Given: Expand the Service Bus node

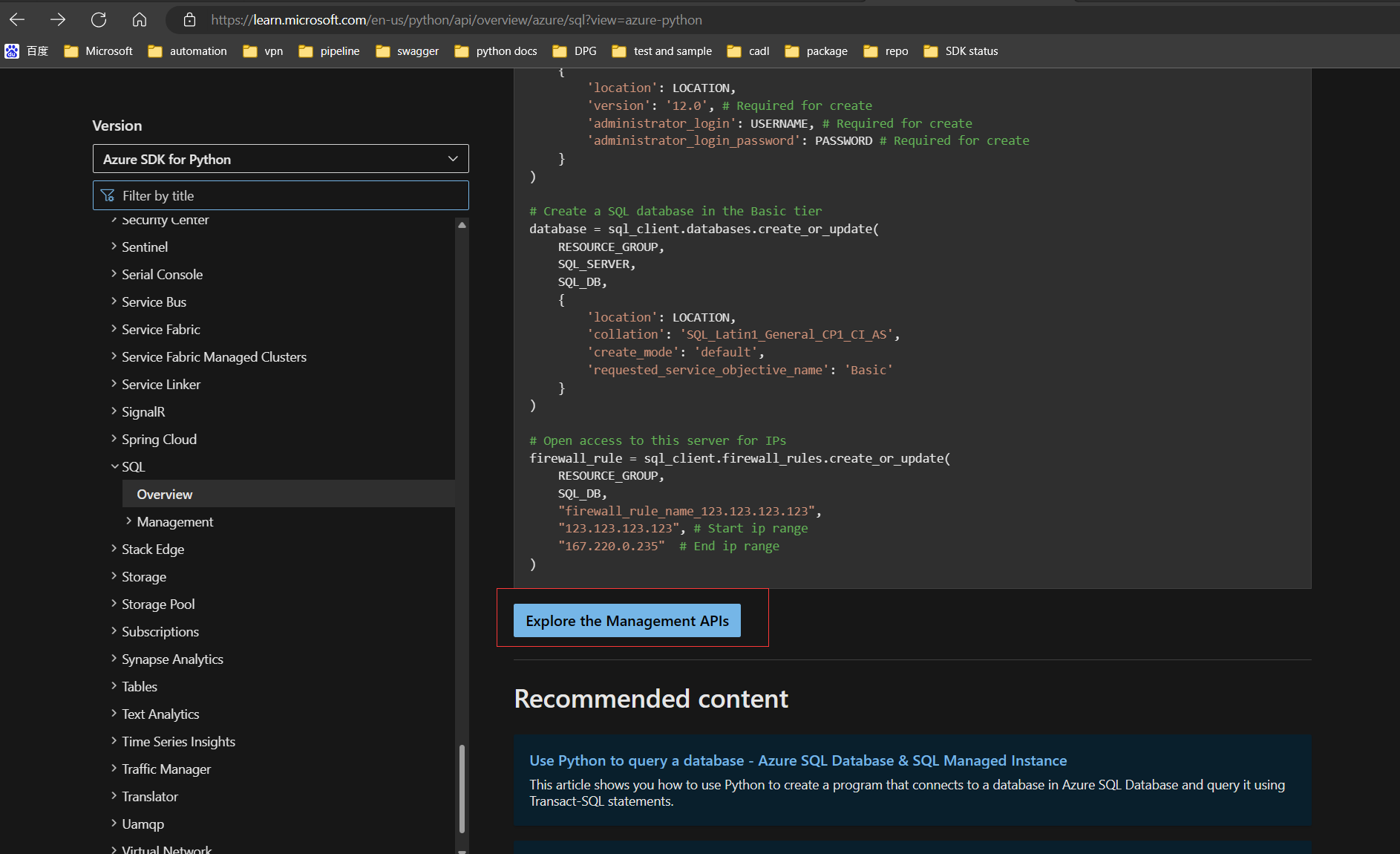Looking at the screenshot, I should (114, 301).
